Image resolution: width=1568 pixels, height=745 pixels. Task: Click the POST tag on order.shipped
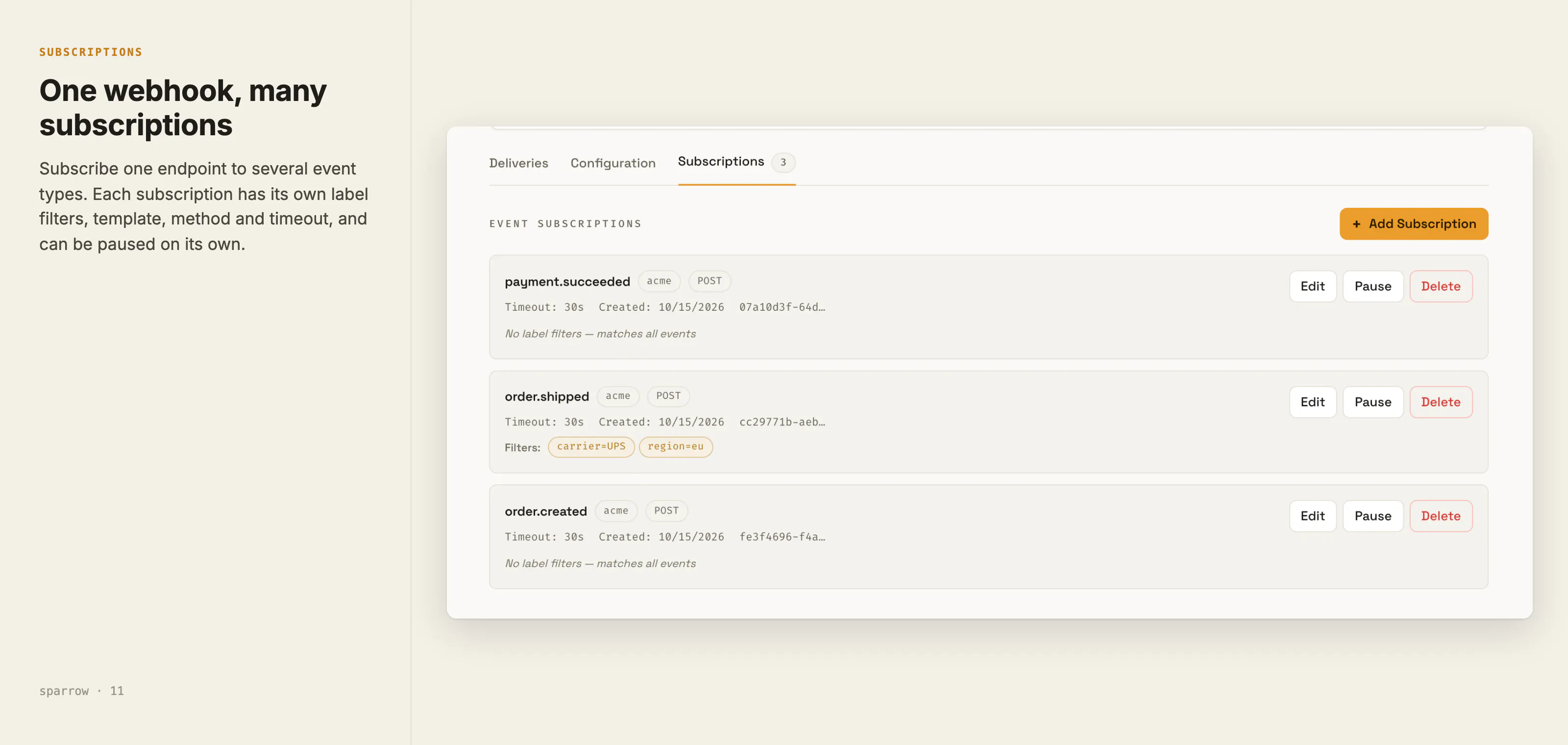coord(668,396)
